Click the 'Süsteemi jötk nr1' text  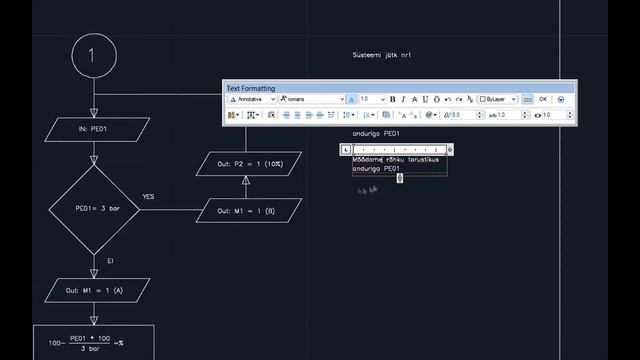click(382, 55)
